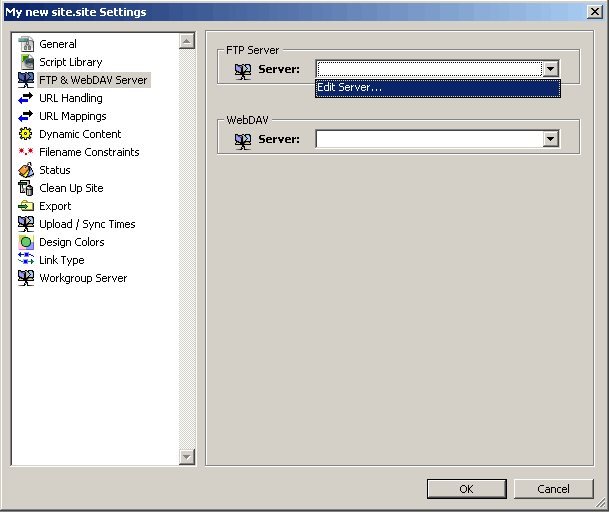
Task: Go to URL Handling settings
Action: pos(71,98)
